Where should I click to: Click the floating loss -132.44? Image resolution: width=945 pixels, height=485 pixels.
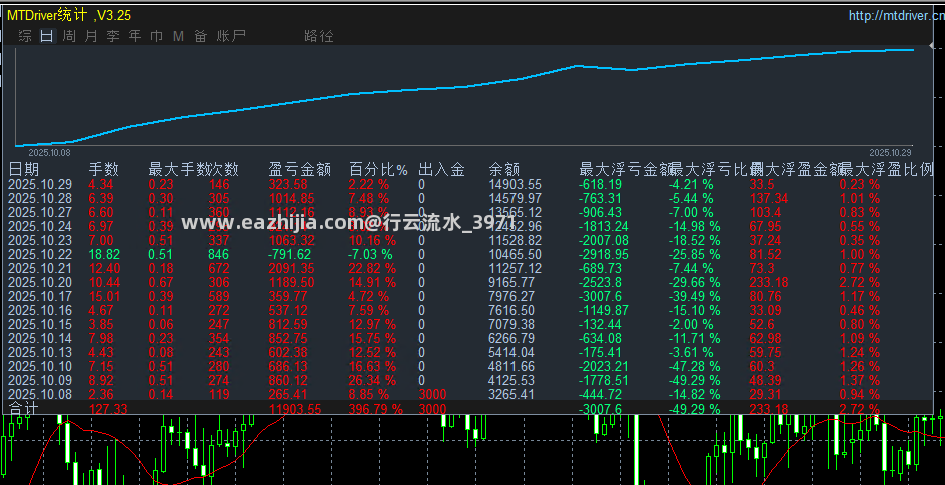[601, 324]
